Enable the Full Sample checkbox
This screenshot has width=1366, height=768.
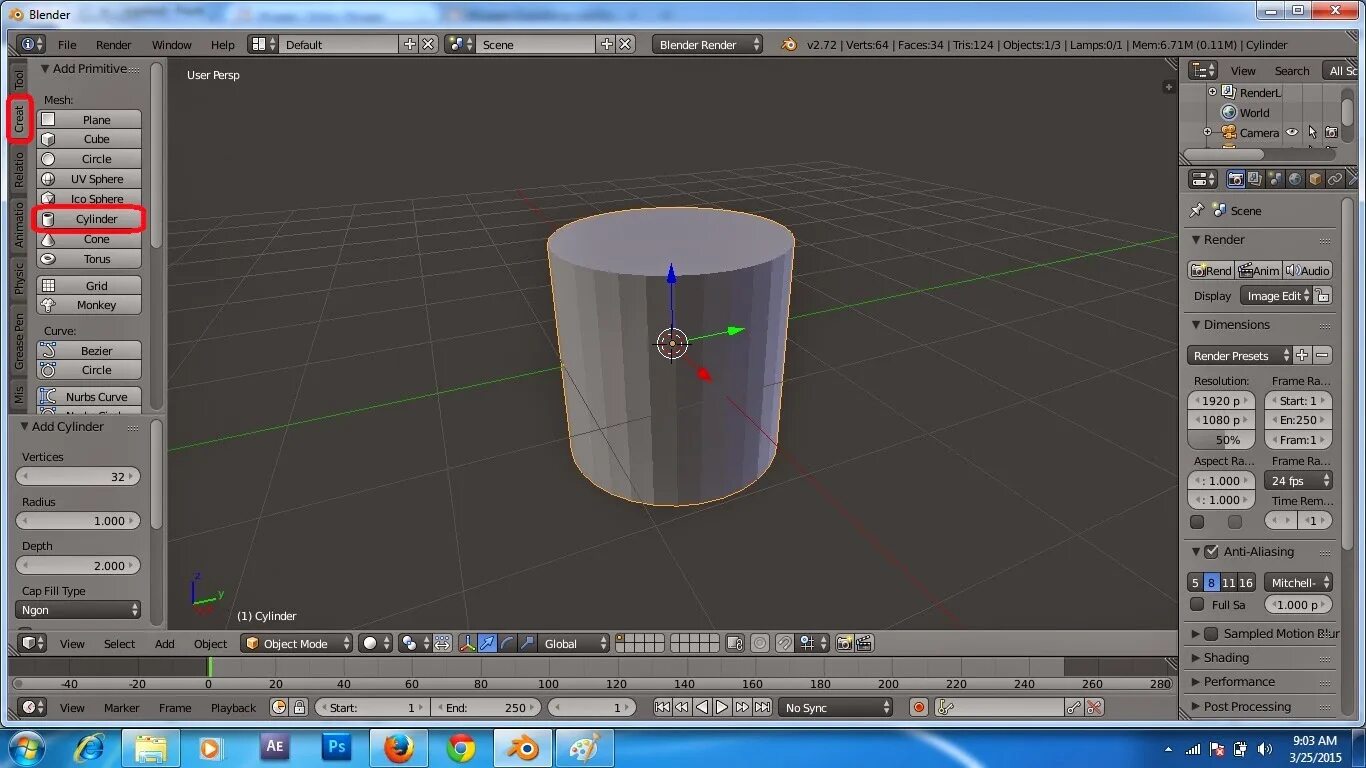pos(1197,604)
